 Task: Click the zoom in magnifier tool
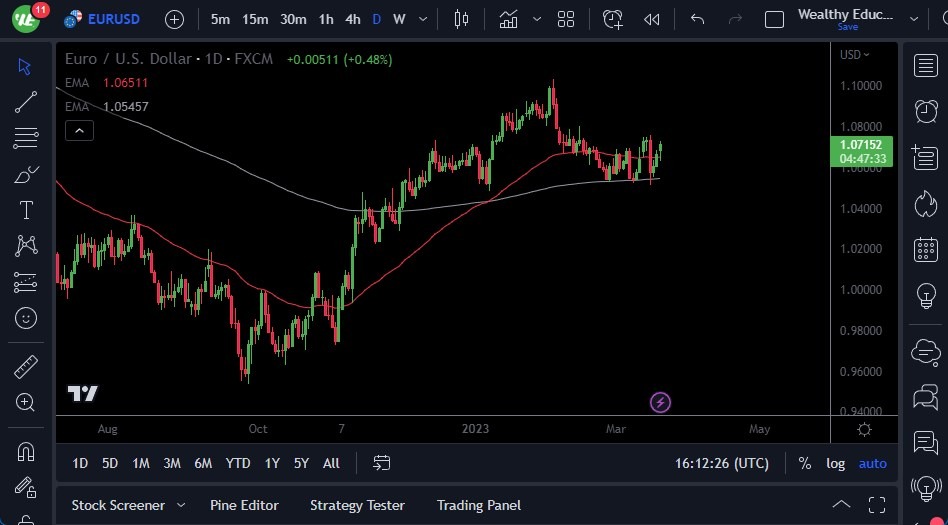click(x=26, y=403)
